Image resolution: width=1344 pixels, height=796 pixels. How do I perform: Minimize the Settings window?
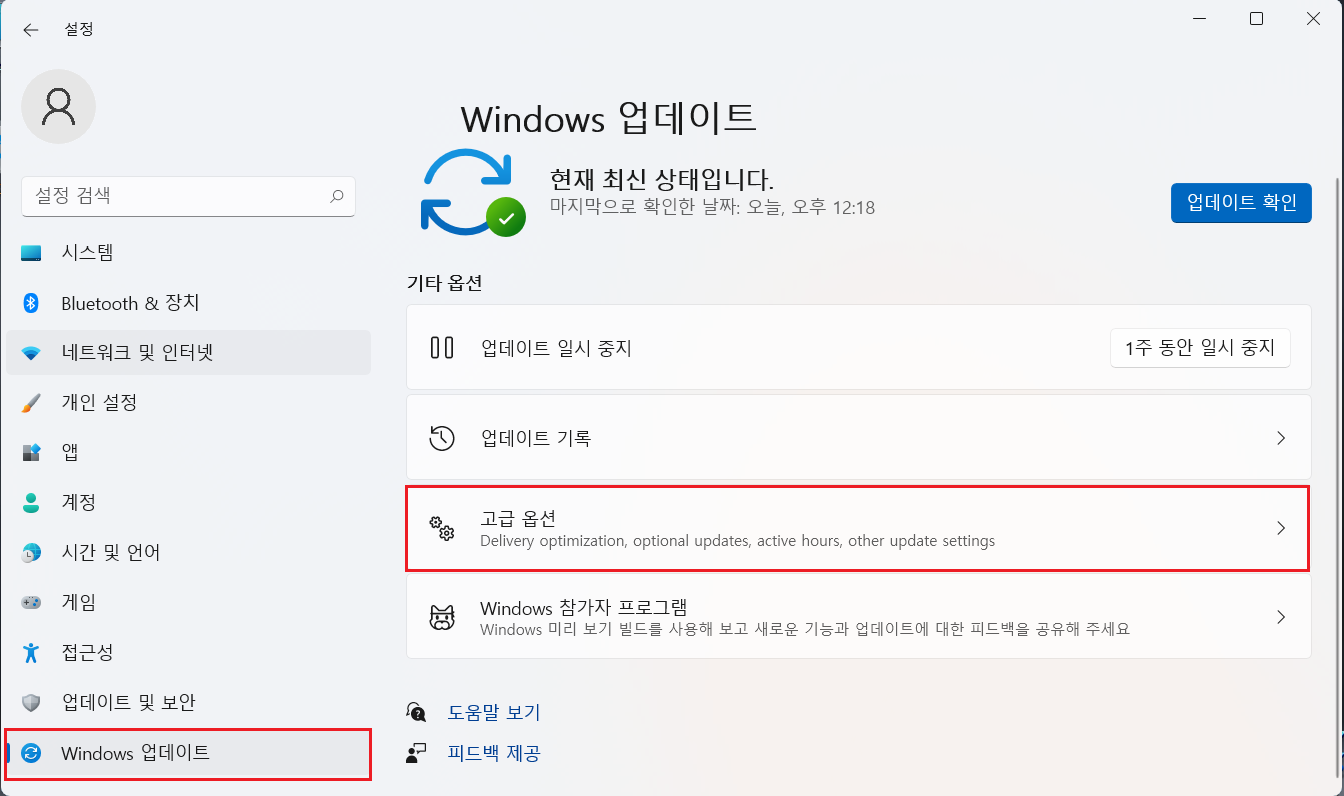point(1200,18)
